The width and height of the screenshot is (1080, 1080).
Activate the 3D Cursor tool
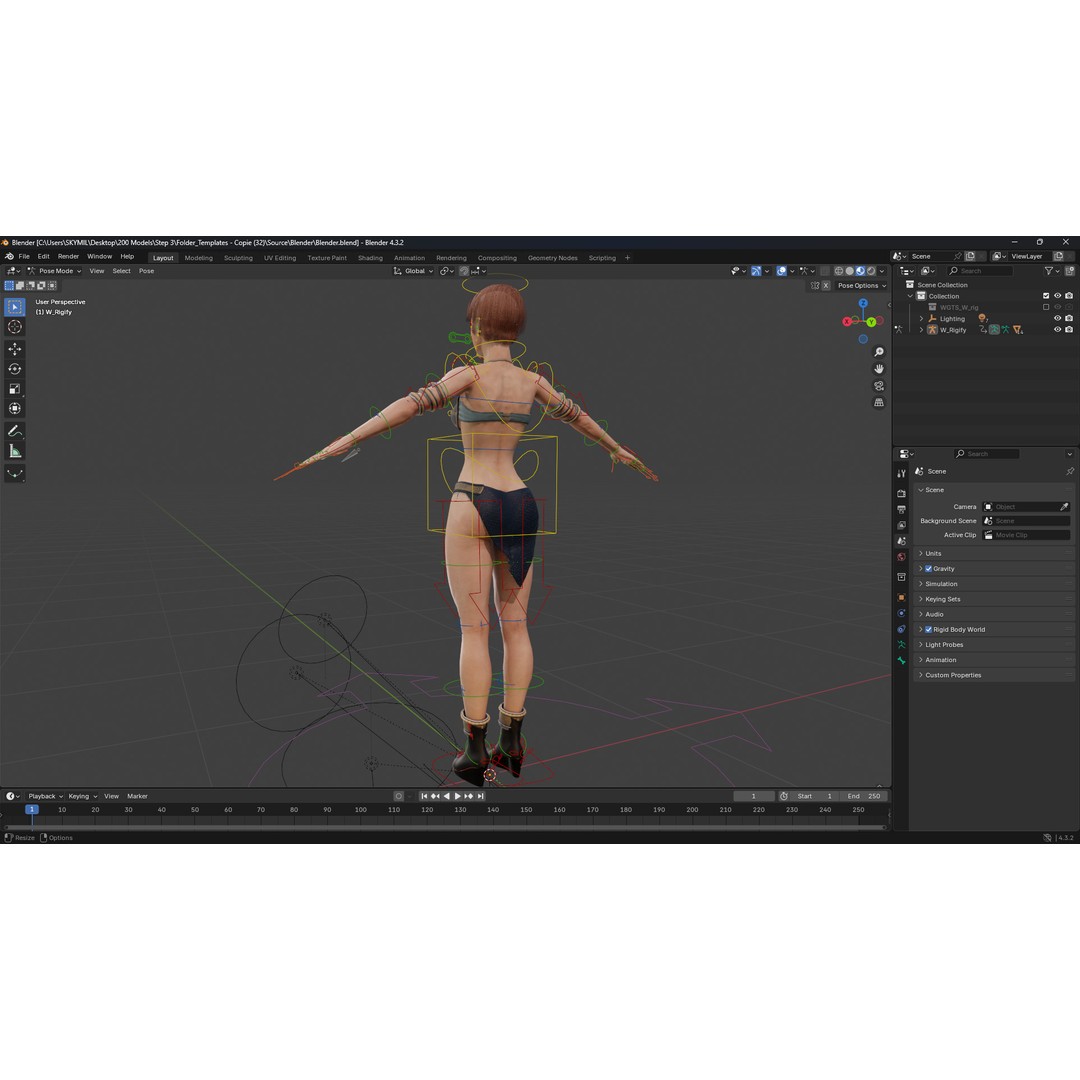pyautogui.click(x=14, y=327)
